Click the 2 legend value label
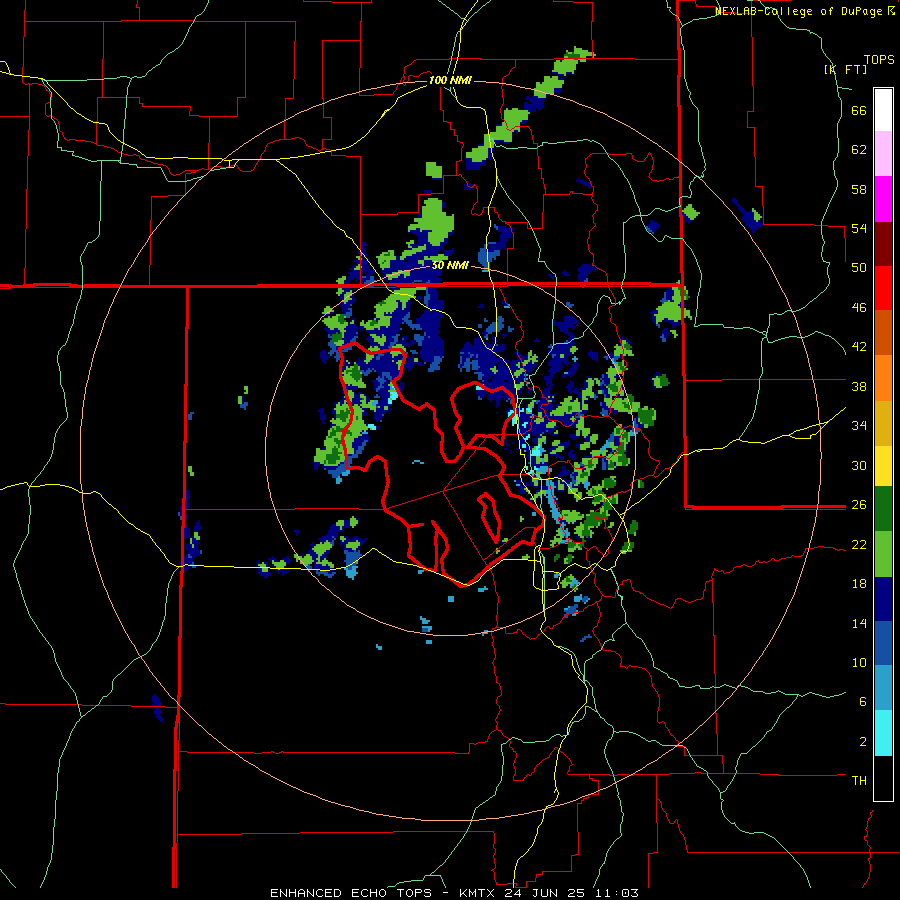This screenshot has width=900, height=900. tap(863, 742)
